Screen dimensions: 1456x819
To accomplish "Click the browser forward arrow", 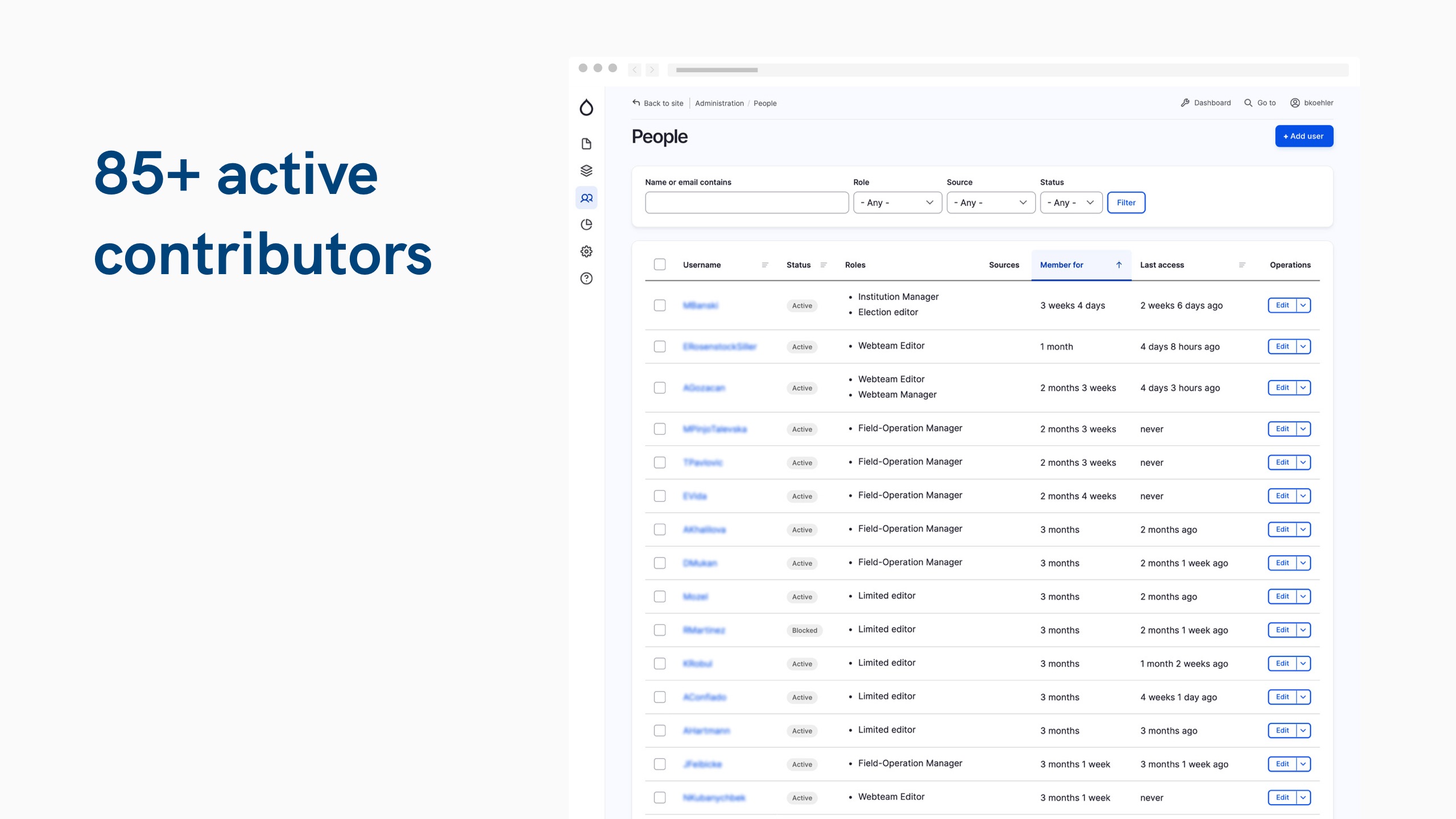I will 652,70.
